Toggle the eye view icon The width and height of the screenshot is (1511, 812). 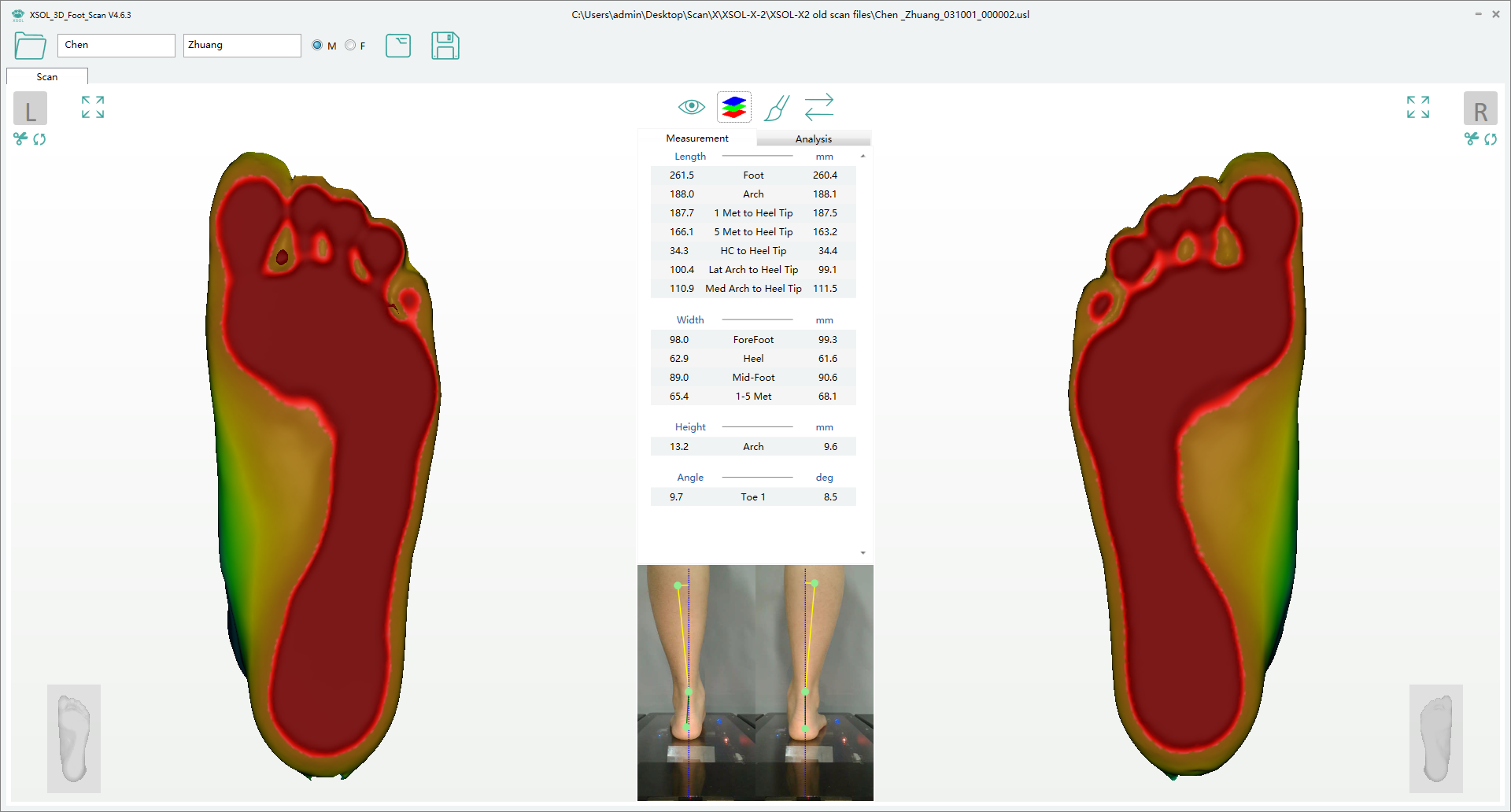click(x=691, y=107)
